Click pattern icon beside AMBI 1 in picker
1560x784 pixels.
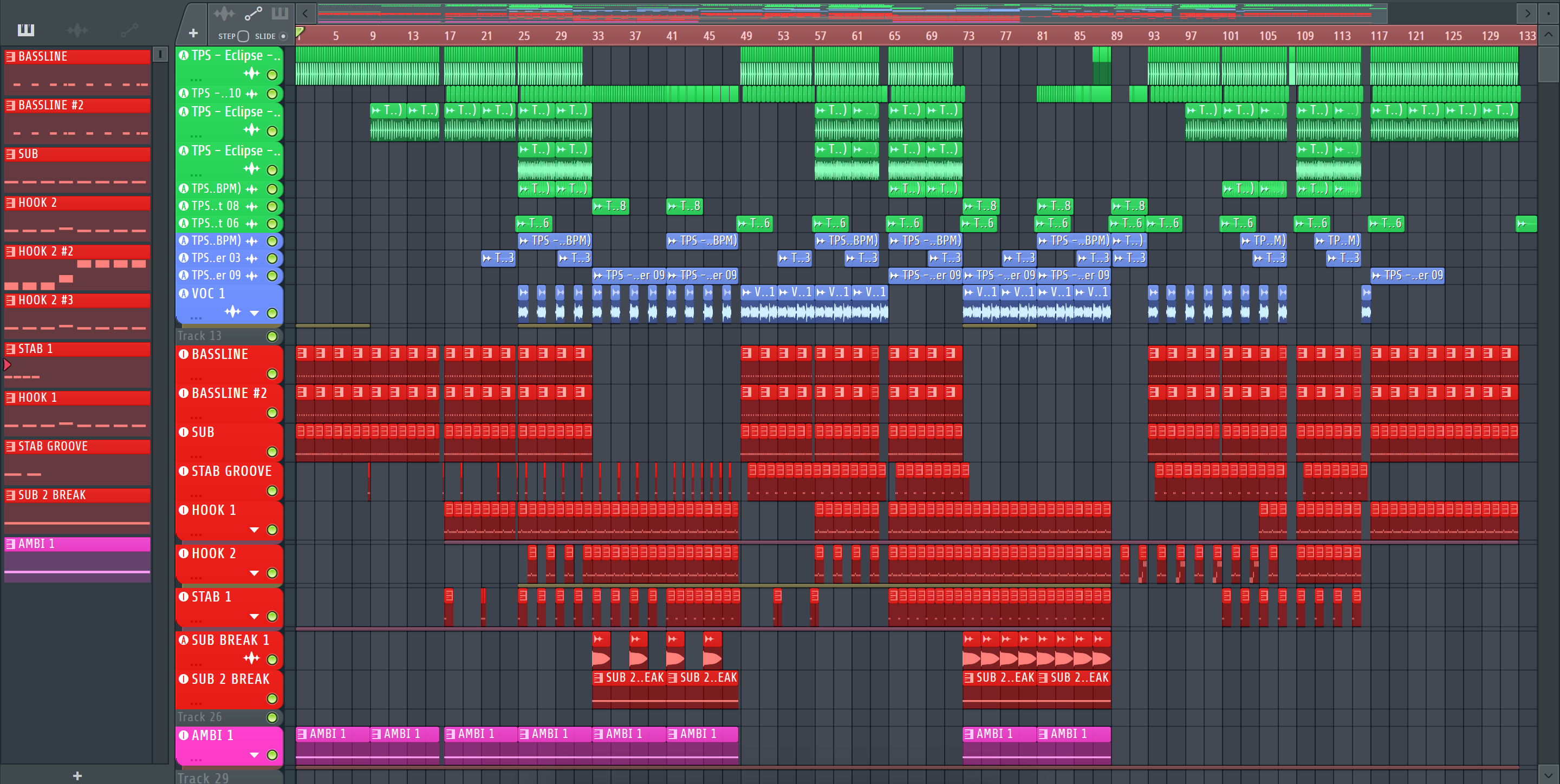point(10,544)
